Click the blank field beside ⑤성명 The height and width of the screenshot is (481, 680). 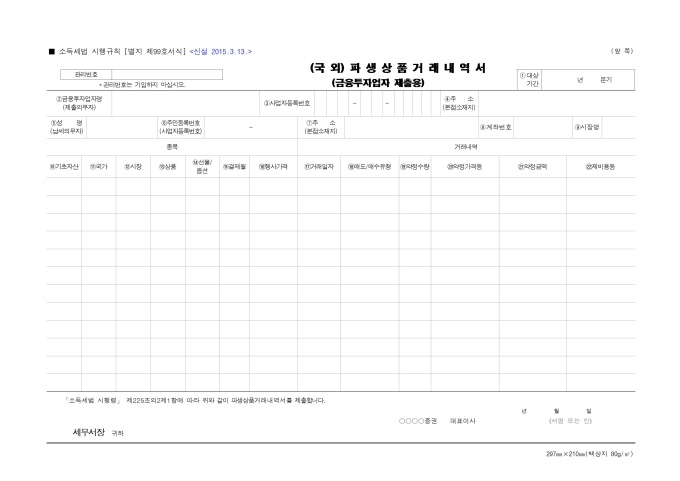[x=122, y=128]
